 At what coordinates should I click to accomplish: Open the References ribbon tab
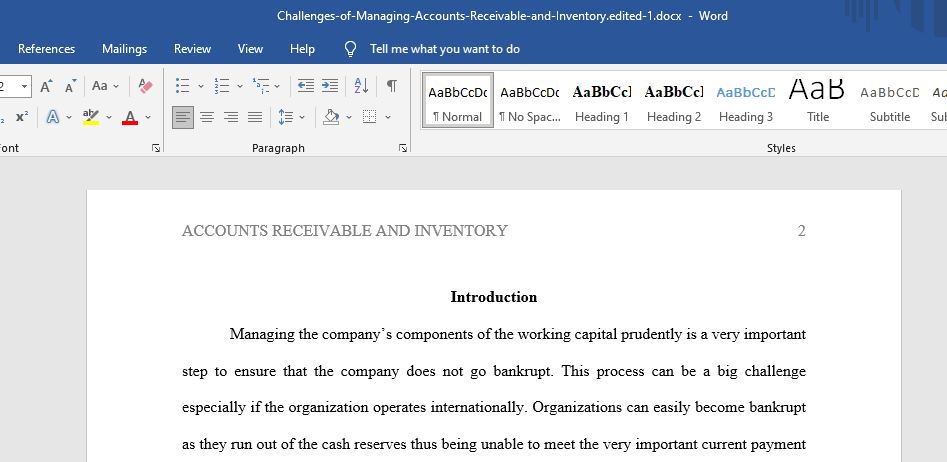click(x=47, y=49)
